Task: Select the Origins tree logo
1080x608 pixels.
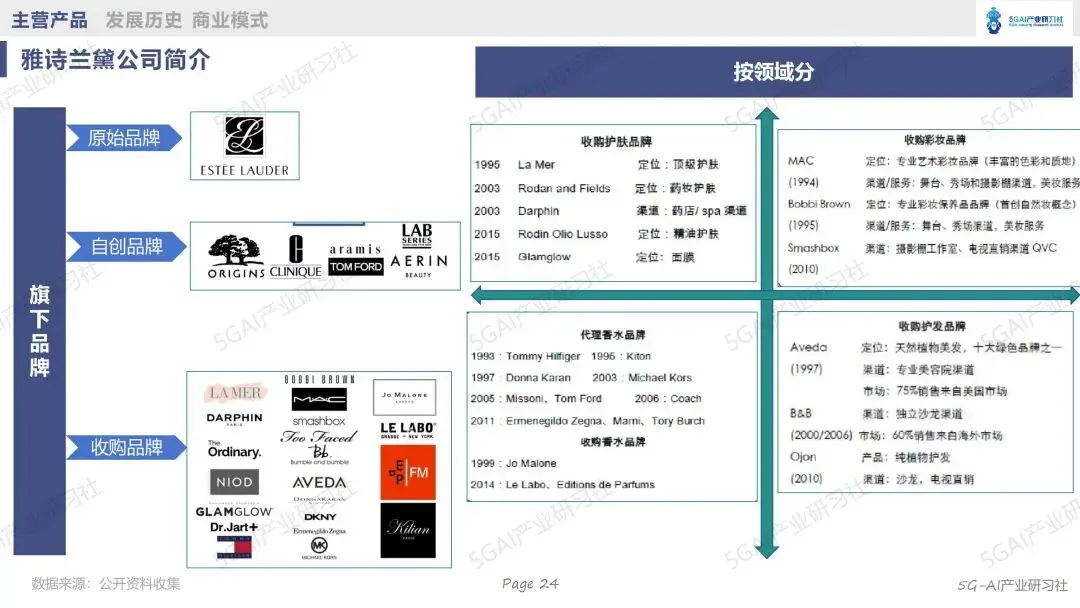Action: pos(236,256)
